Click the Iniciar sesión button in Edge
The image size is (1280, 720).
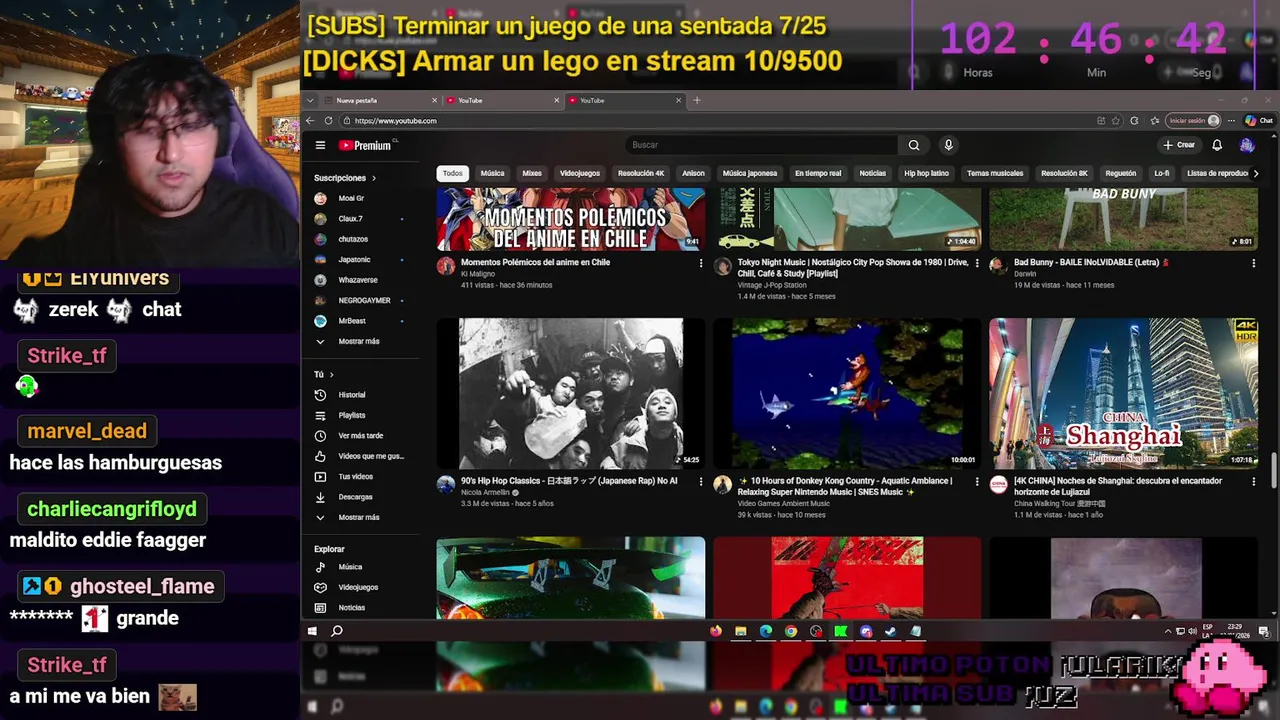(1195, 120)
